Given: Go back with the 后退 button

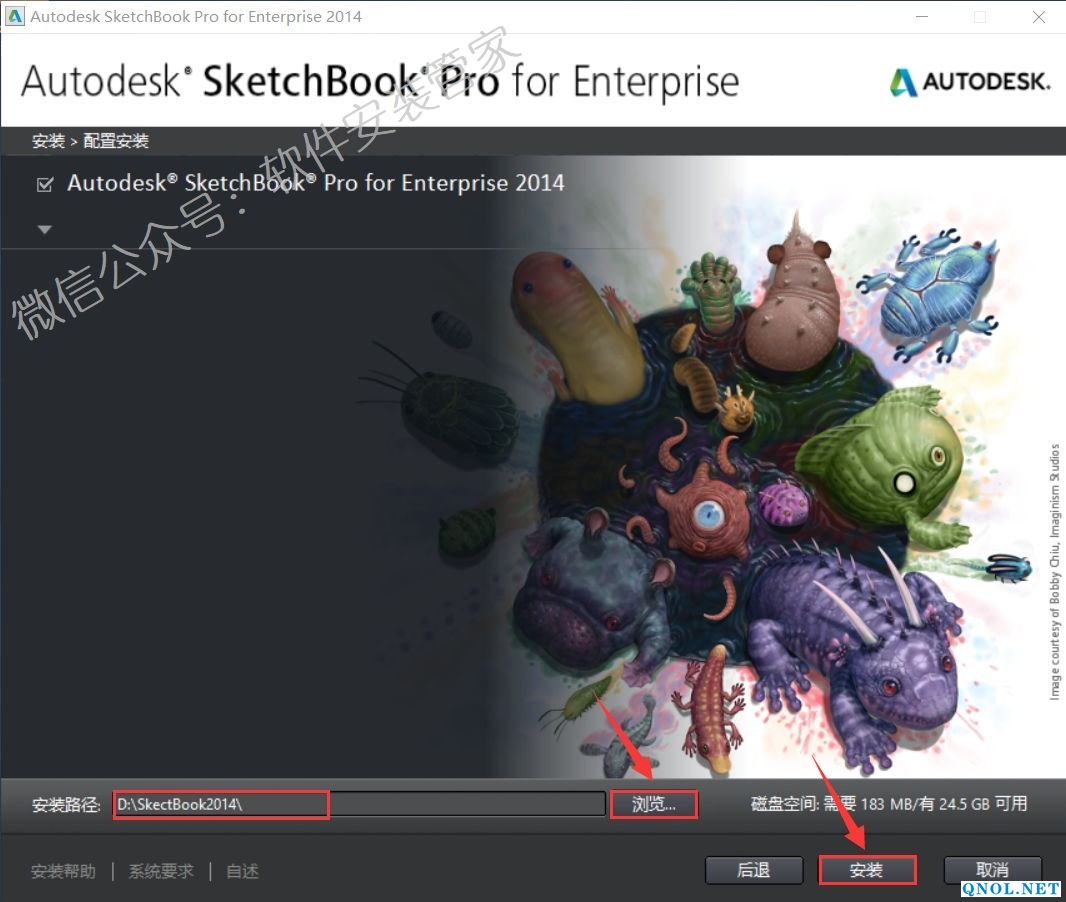Looking at the screenshot, I should coord(753,870).
